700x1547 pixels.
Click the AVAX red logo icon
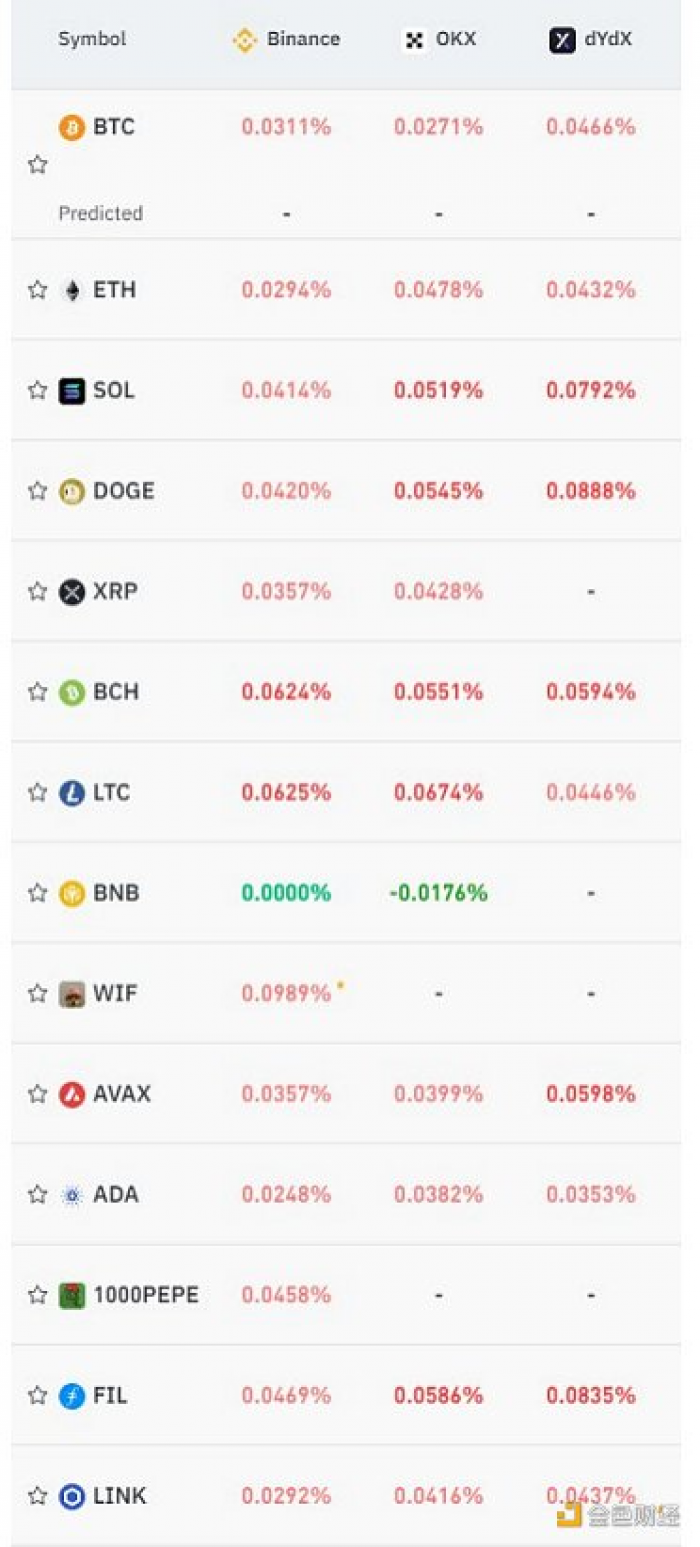(x=72, y=1094)
